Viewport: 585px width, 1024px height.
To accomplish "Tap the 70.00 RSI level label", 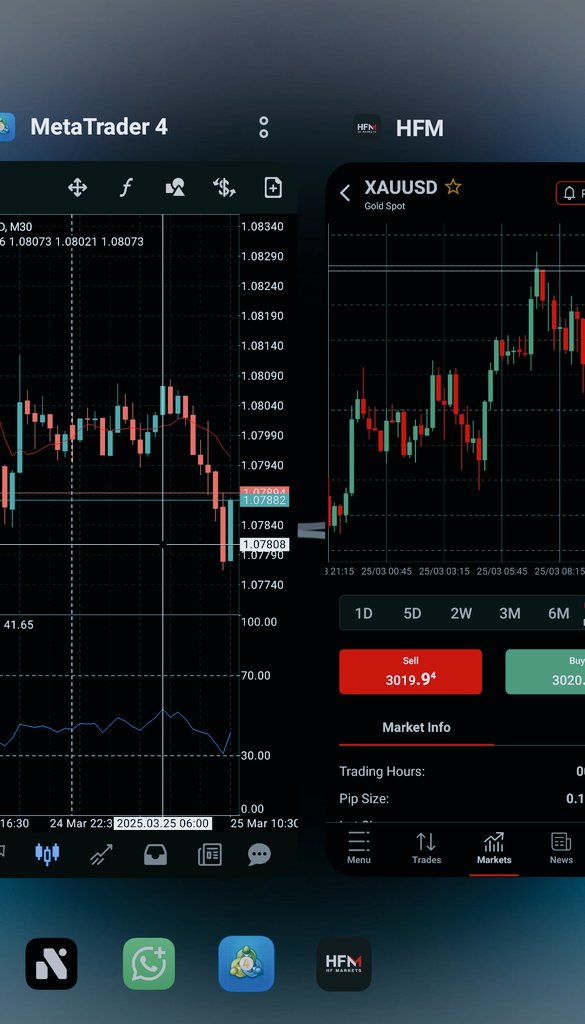I will tap(255, 675).
